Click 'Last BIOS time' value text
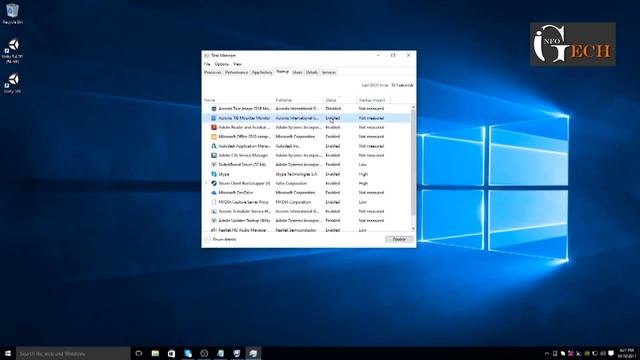Image resolution: width=640 pixels, height=360 pixels. pyautogui.click(x=402, y=85)
